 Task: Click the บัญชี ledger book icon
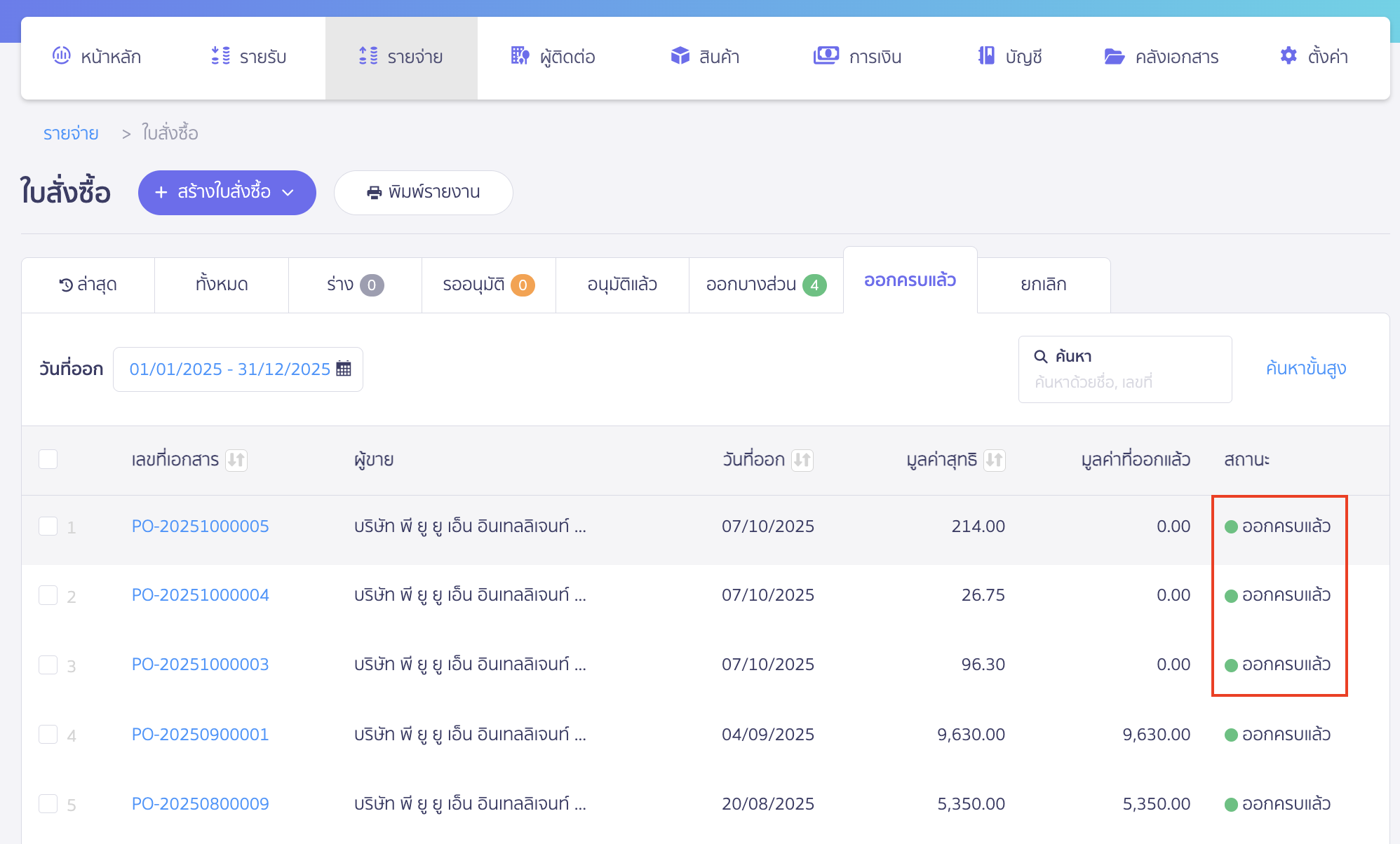click(x=986, y=55)
